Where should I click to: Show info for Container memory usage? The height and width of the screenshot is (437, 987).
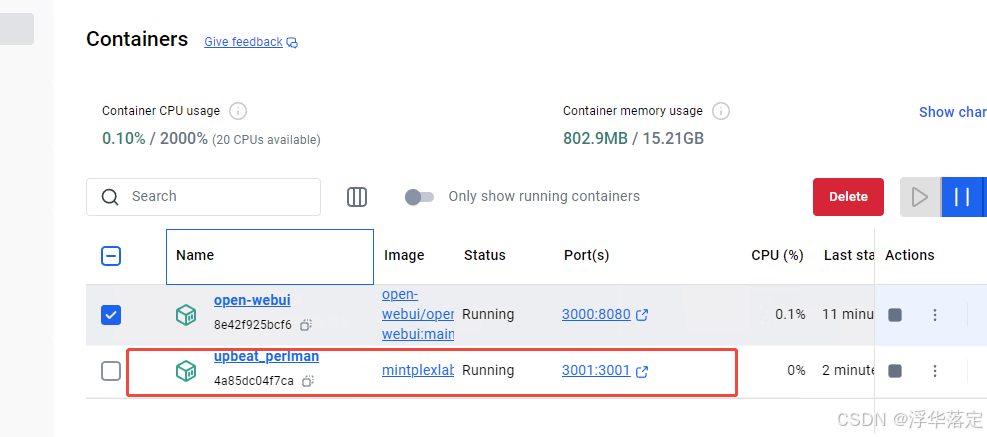[x=721, y=111]
